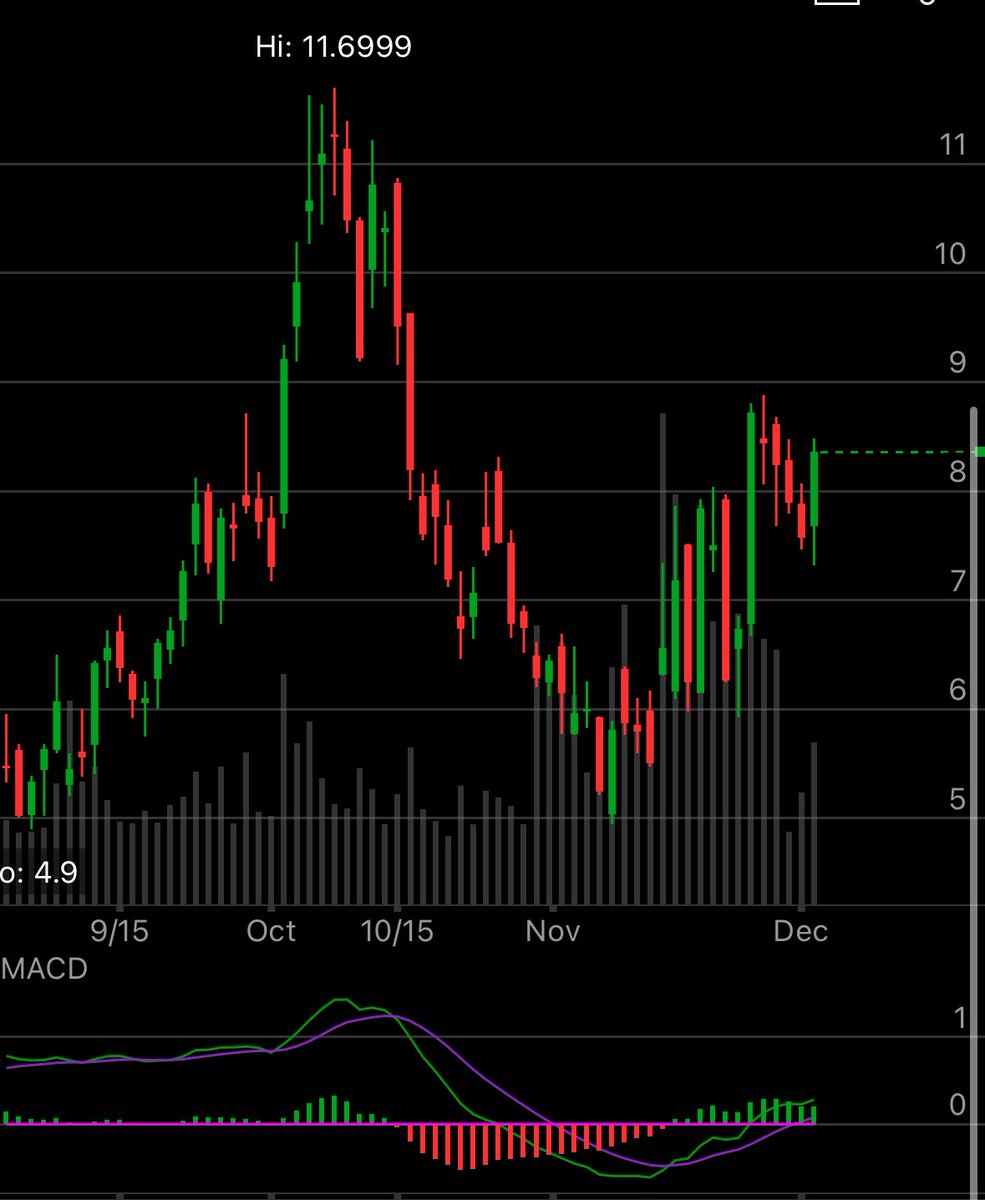Click the 5 price axis label
The width and height of the screenshot is (985, 1200).
pyautogui.click(x=958, y=799)
